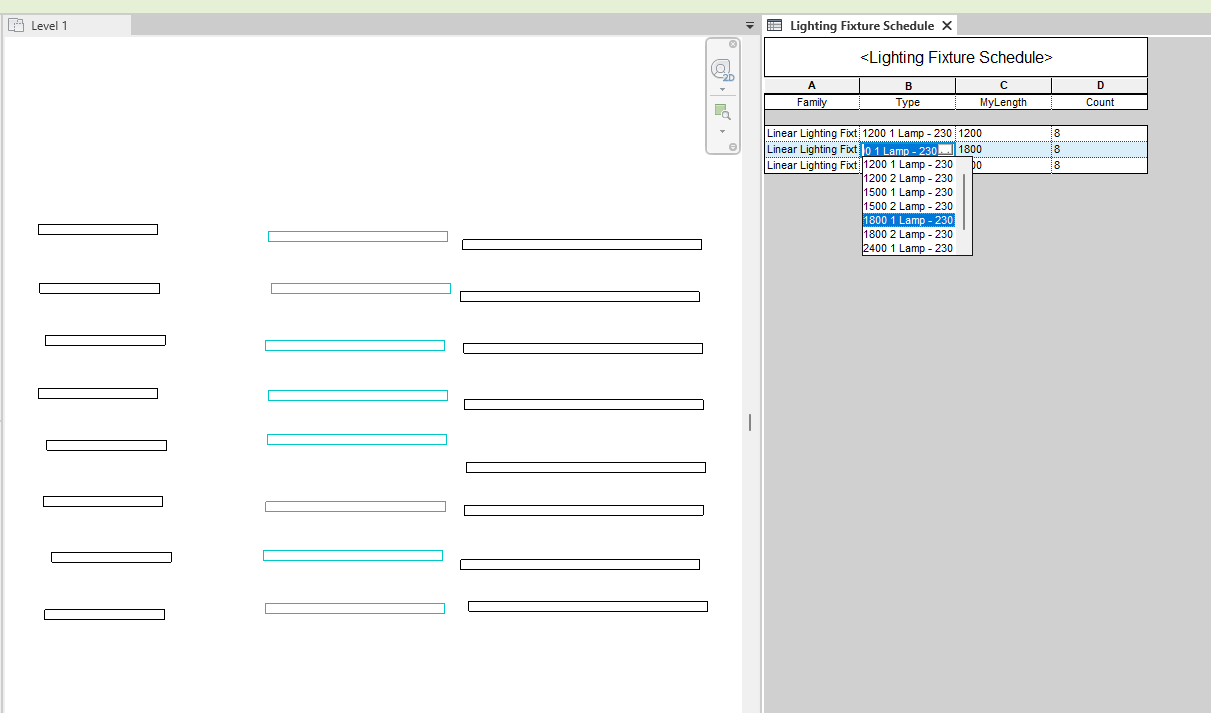Close the navigation bar using its X icon
The image size is (1211, 713).
pyautogui.click(x=733, y=44)
